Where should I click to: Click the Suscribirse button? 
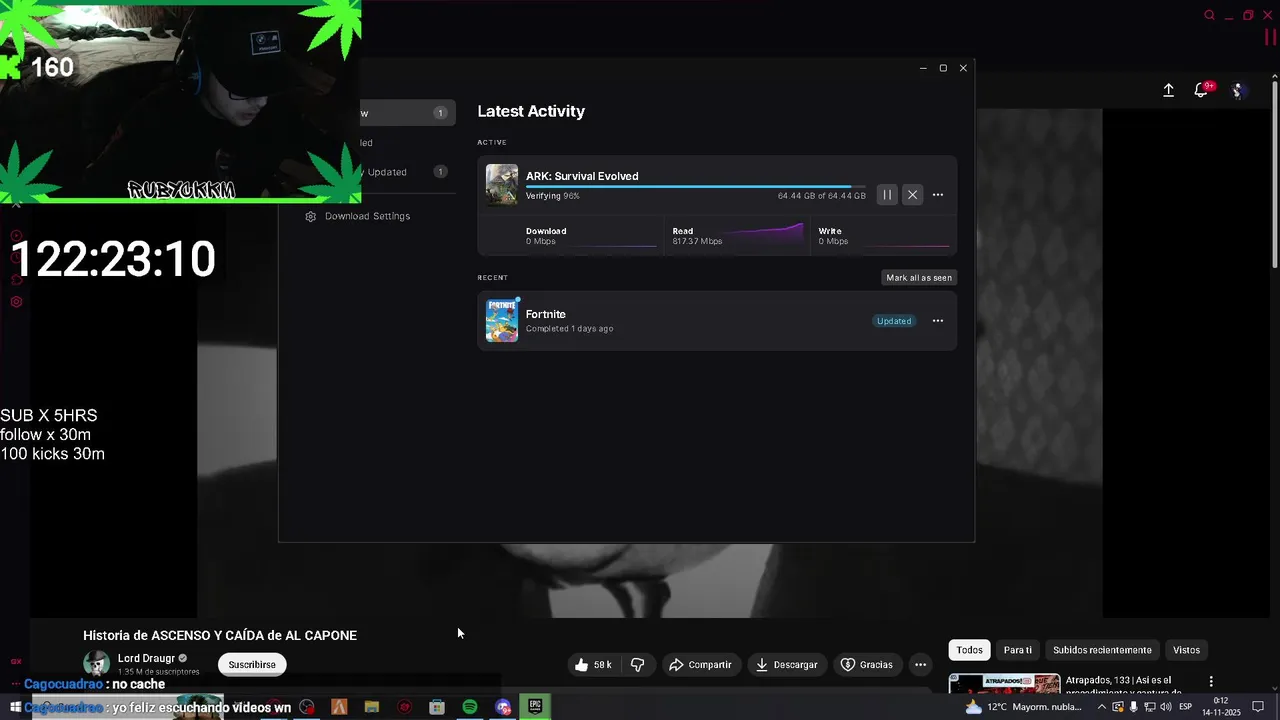(x=252, y=665)
